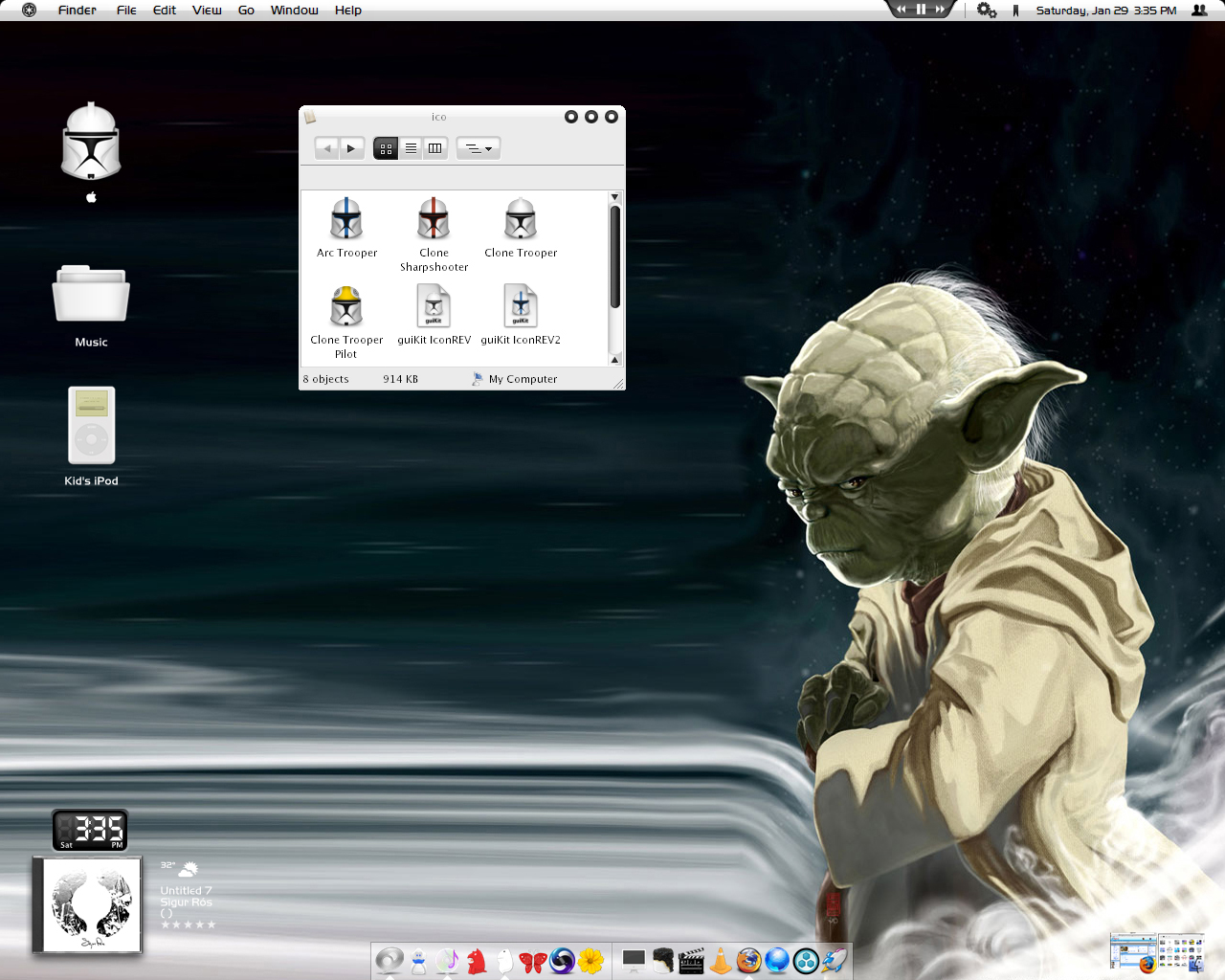Select the Clone Trooper Pilot icon

[346, 306]
